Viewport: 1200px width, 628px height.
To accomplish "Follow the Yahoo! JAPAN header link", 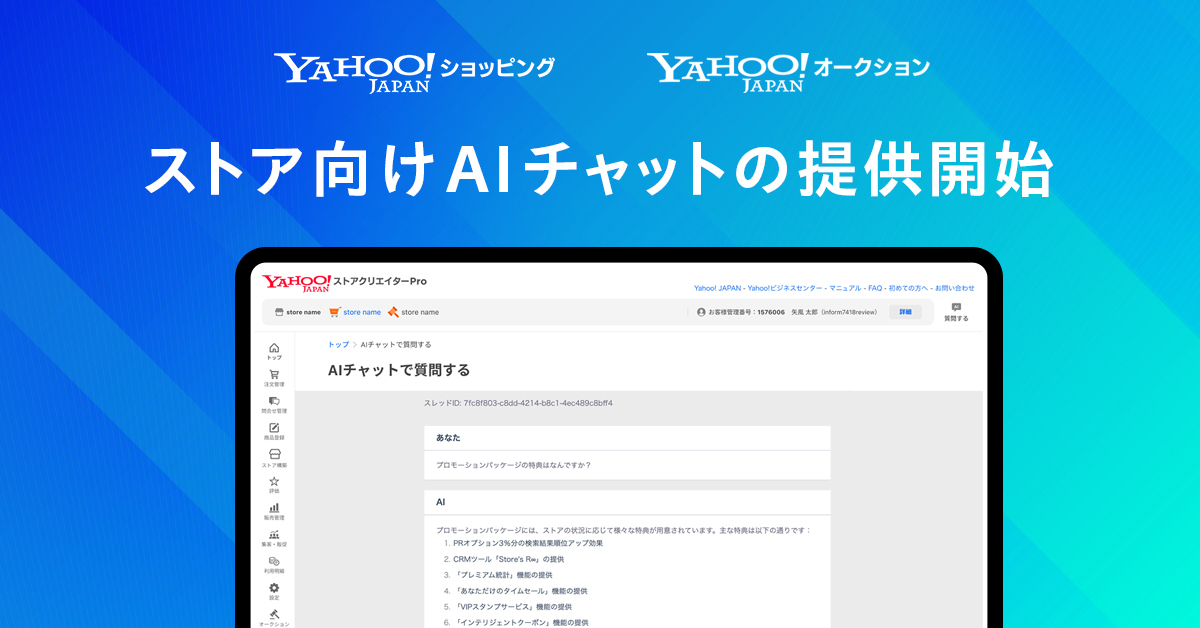I will [x=717, y=288].
